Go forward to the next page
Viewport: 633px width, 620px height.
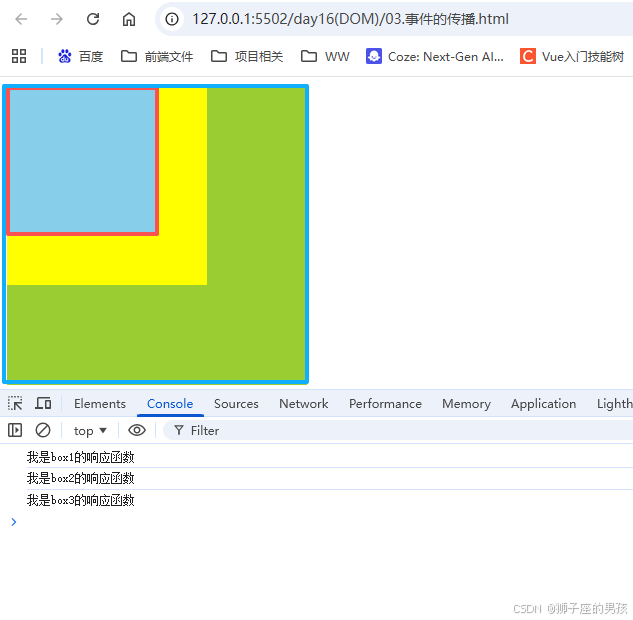tap(57, 19)
